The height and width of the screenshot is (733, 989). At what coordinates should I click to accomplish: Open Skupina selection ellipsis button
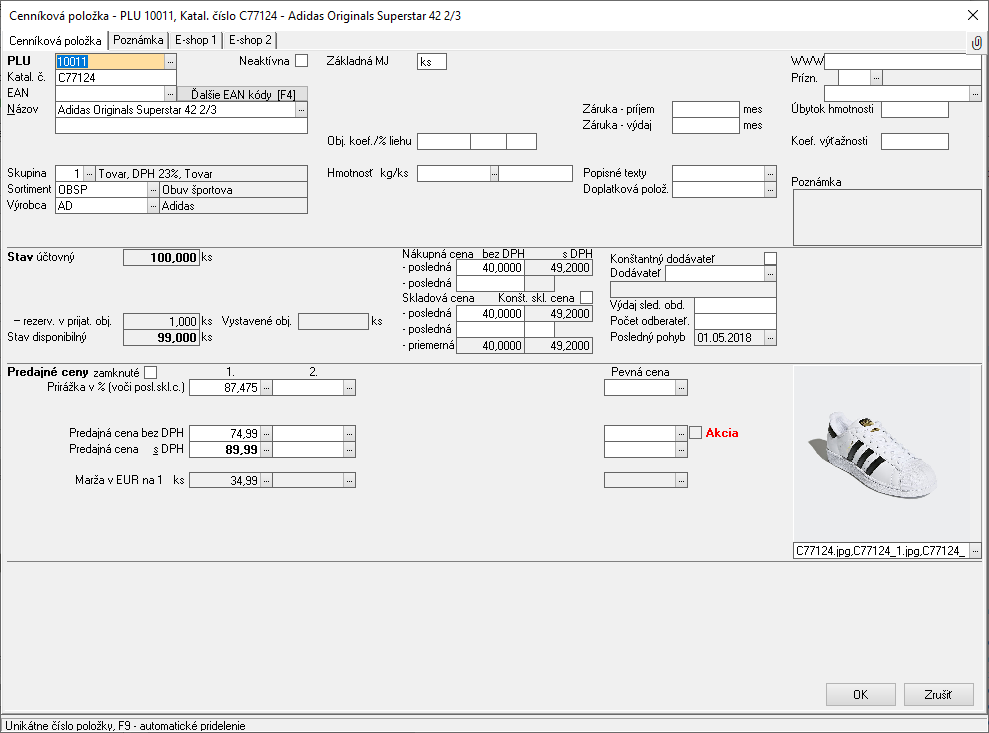pyautogui.click(x=89, y=173)
